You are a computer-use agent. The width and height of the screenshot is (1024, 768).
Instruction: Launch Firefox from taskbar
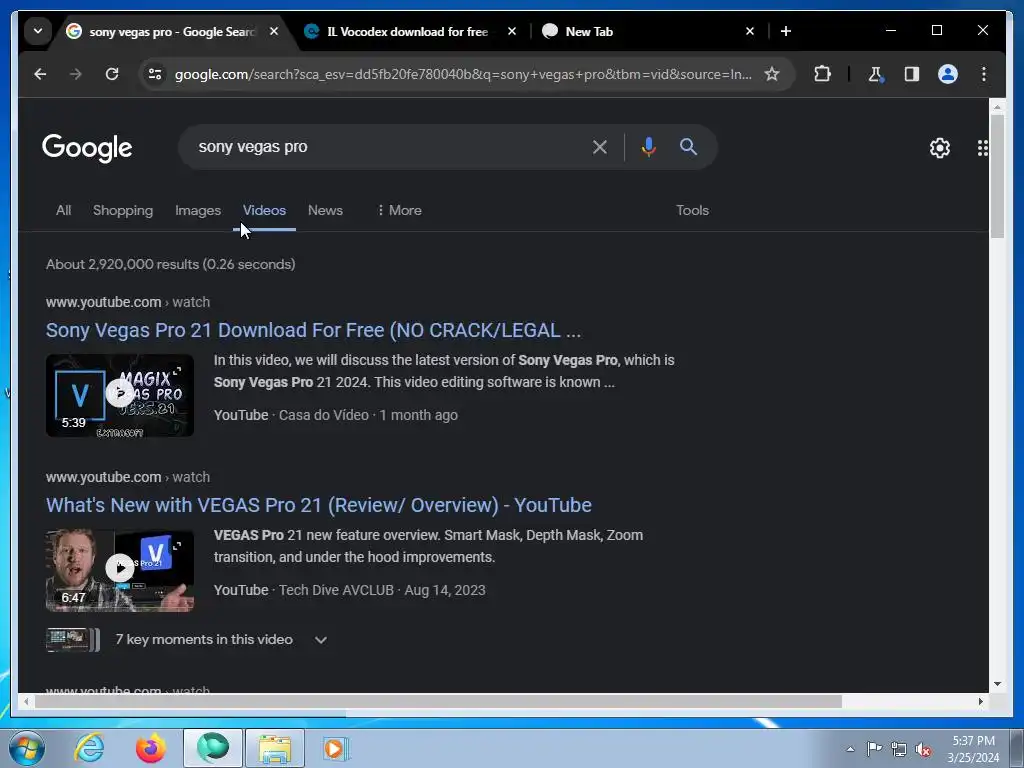(151, 748)
